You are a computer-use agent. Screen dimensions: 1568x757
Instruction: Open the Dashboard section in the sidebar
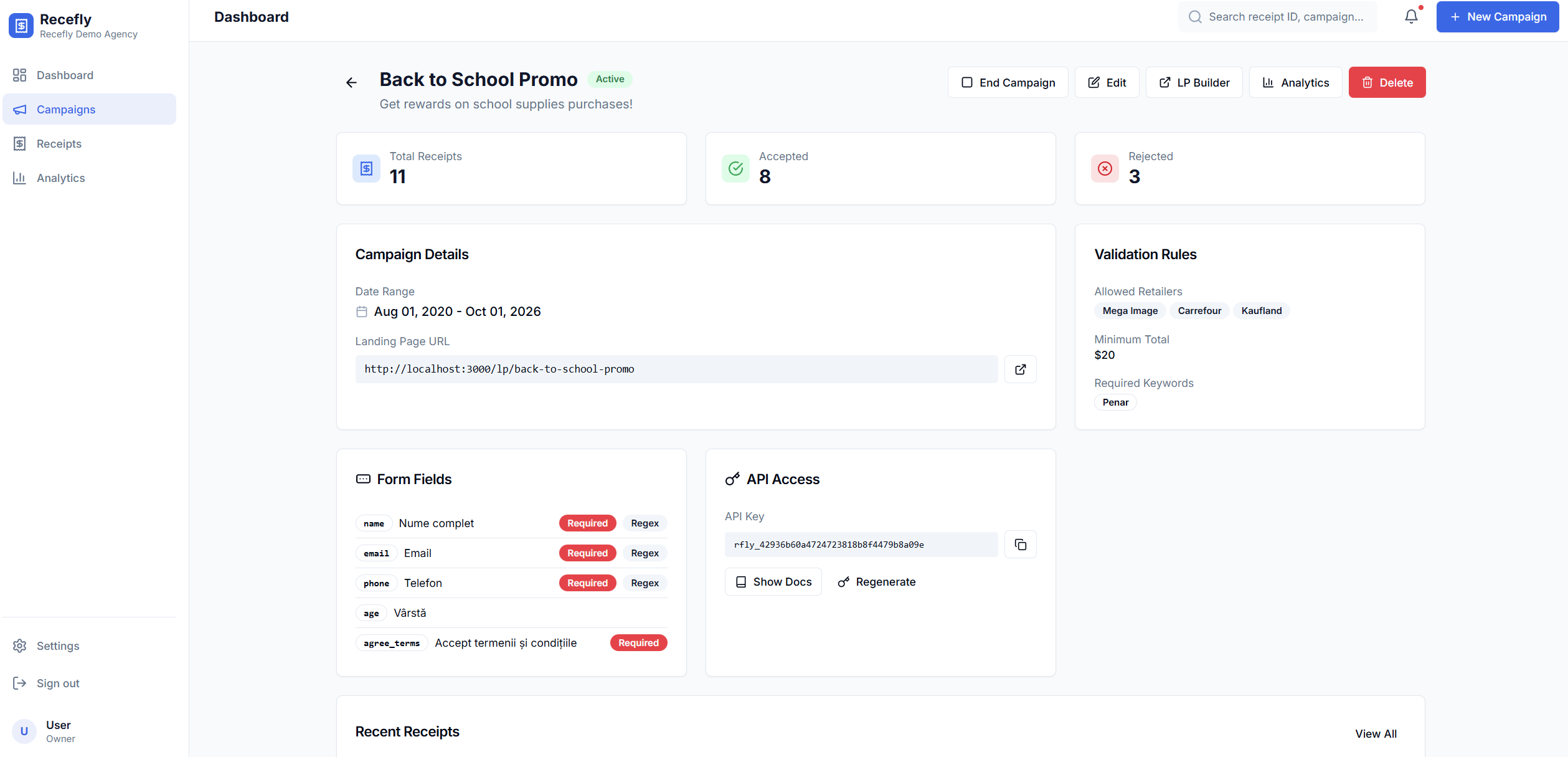(x=65, y=75)
